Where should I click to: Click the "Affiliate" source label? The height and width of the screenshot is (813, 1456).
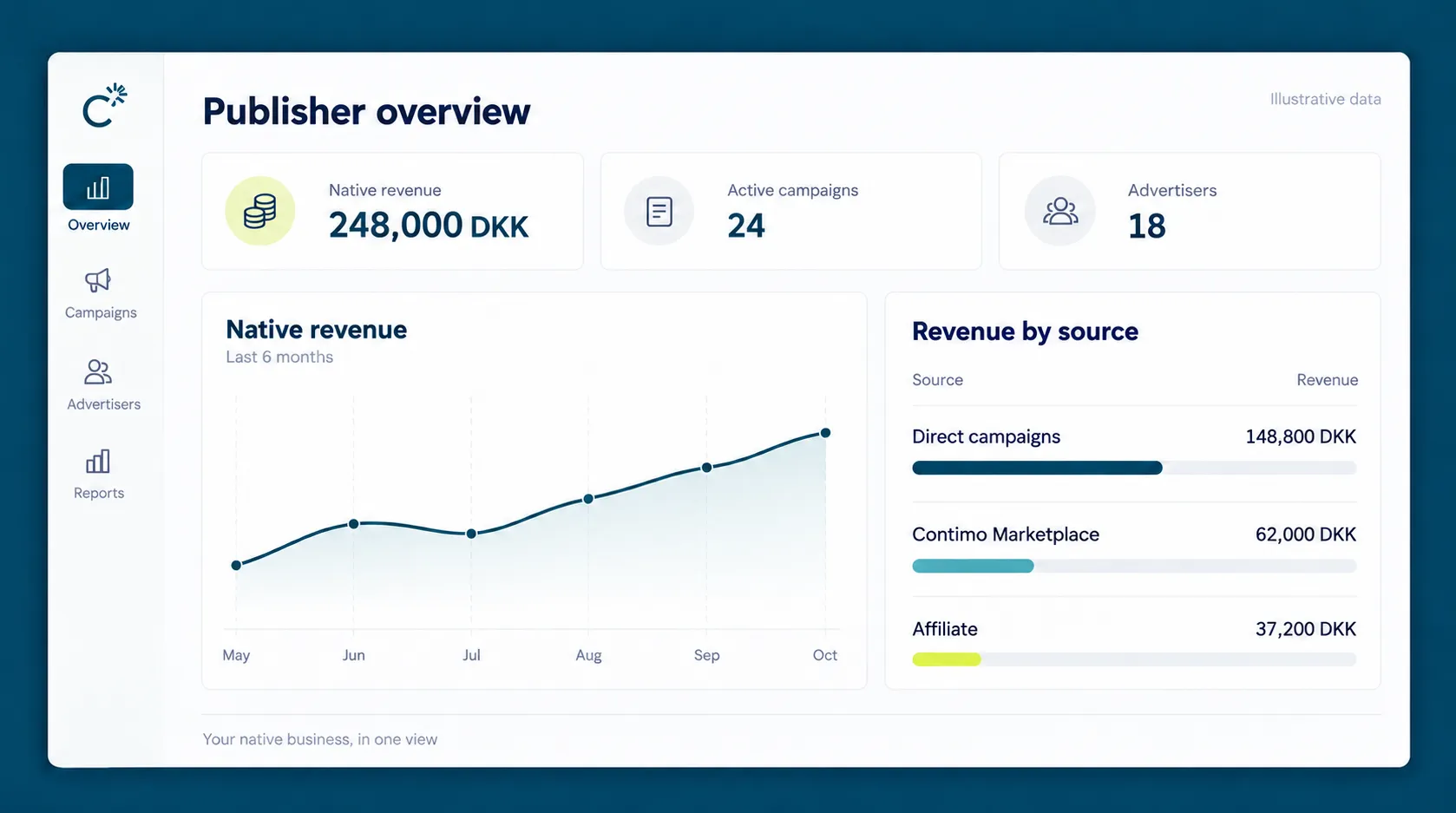point(945,629)
